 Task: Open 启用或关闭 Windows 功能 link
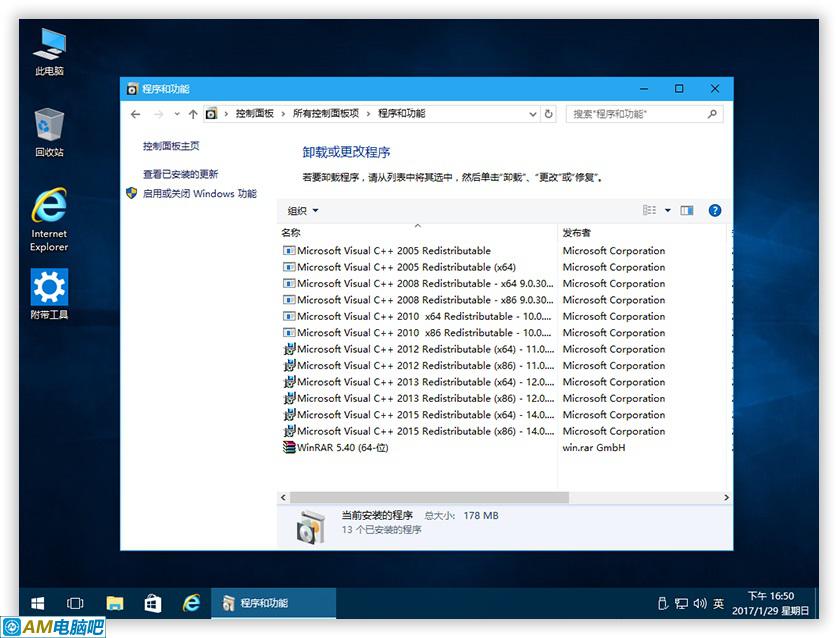pos(199,193)
